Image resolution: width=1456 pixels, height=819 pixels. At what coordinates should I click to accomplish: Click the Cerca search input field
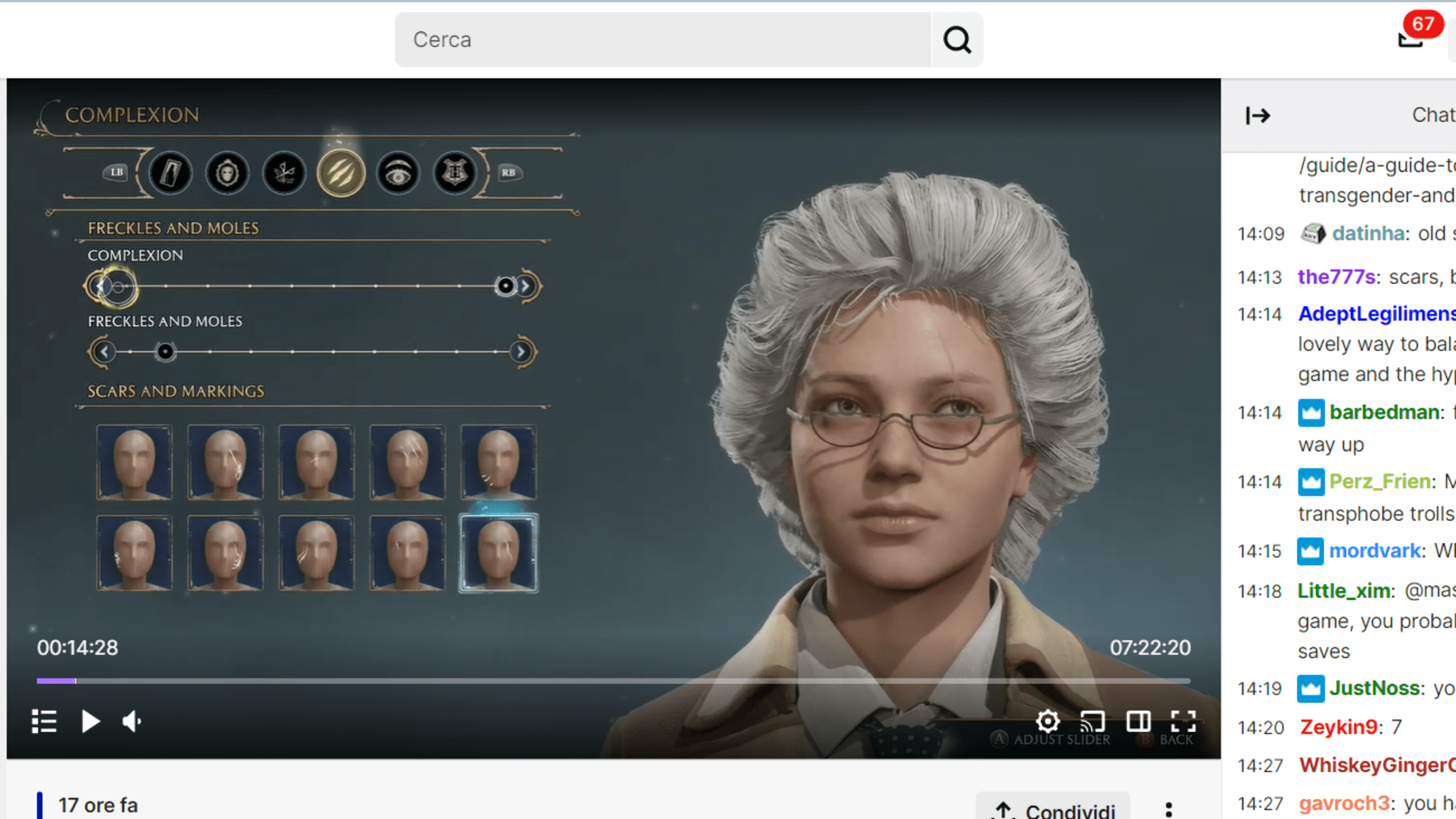[x=663, y=40]
